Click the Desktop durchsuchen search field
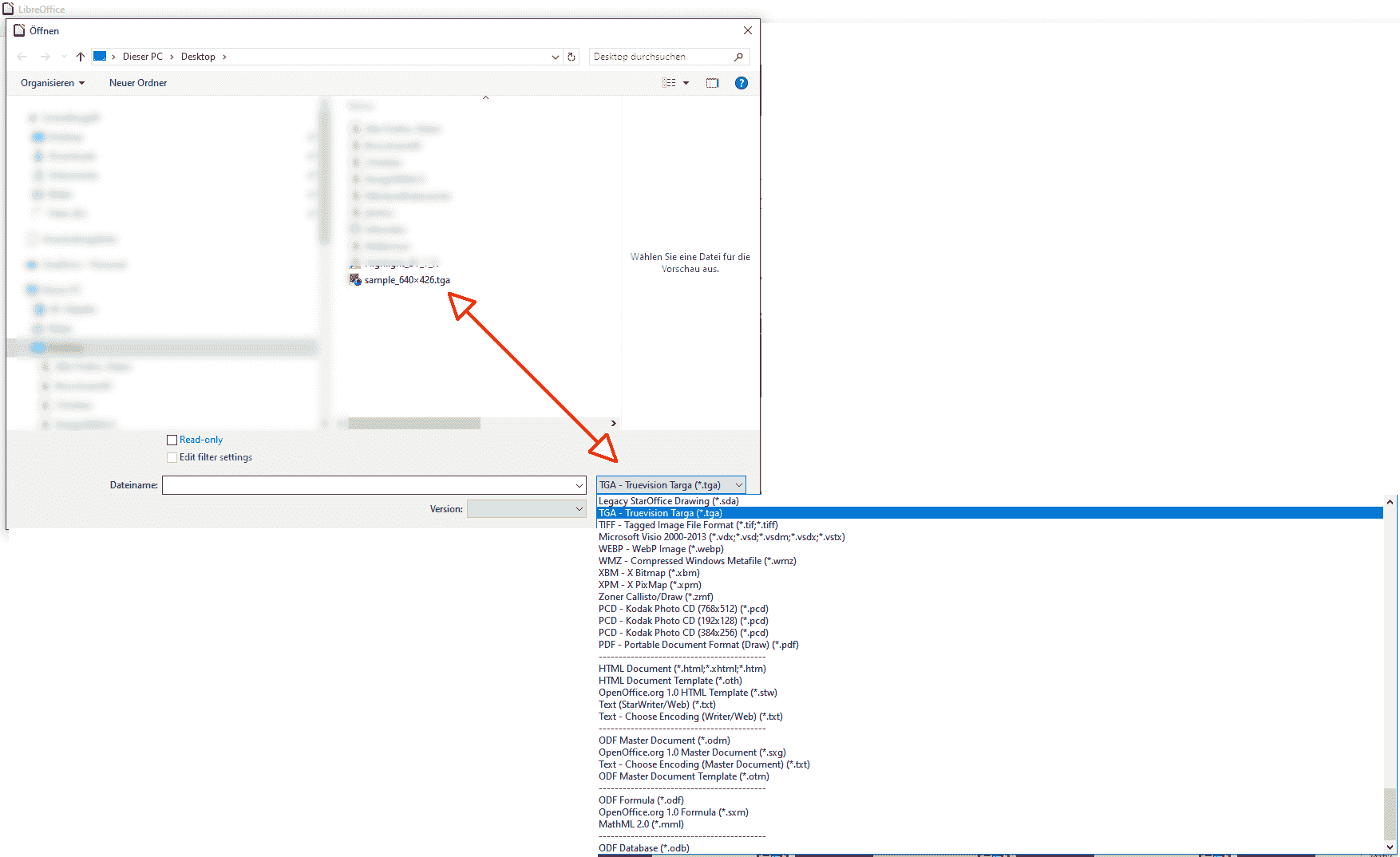1400x857 pixels. point(659,57)
